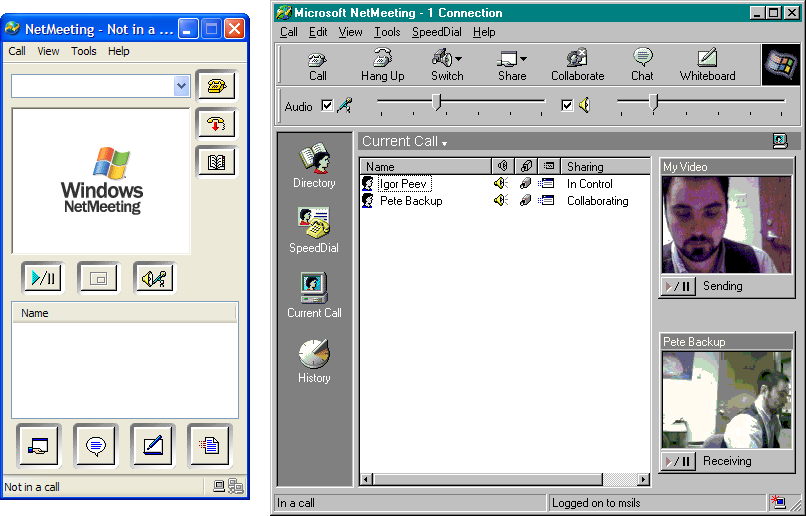This screenshot has width=806, height=516.
Task: Open Whiteboard from the main toolbar
Action: (x=707, y=65)
